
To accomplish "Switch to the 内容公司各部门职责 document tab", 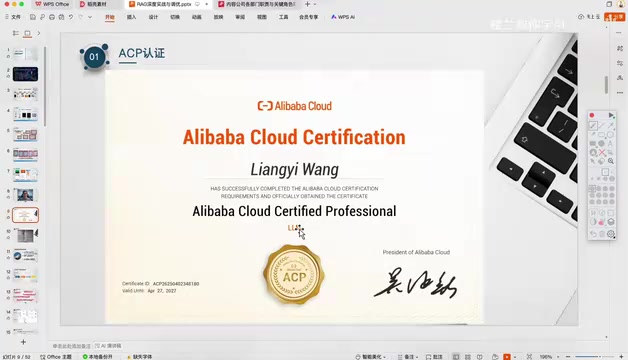I will pos(256,4).
